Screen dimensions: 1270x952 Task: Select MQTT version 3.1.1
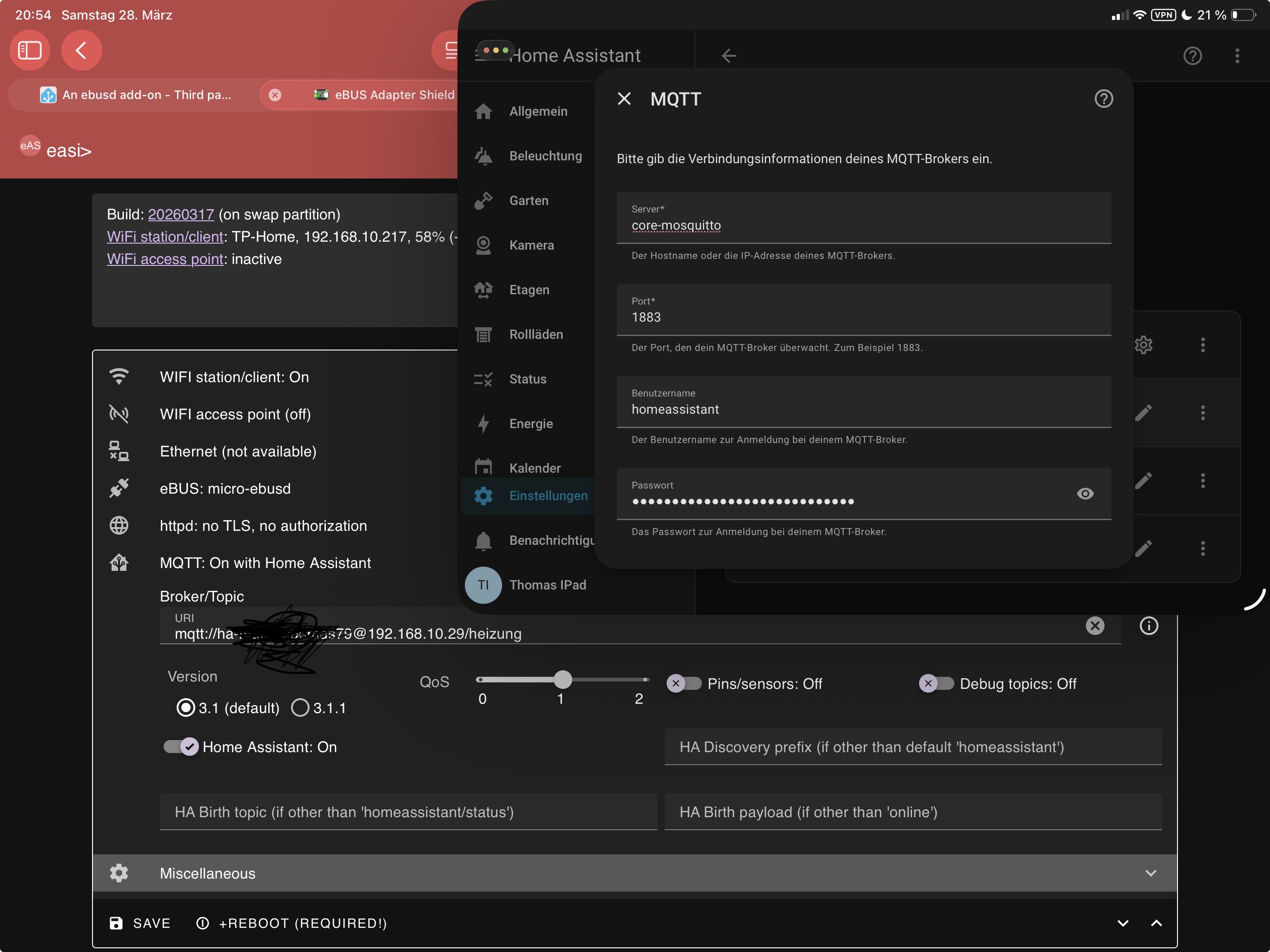point(300,707)
